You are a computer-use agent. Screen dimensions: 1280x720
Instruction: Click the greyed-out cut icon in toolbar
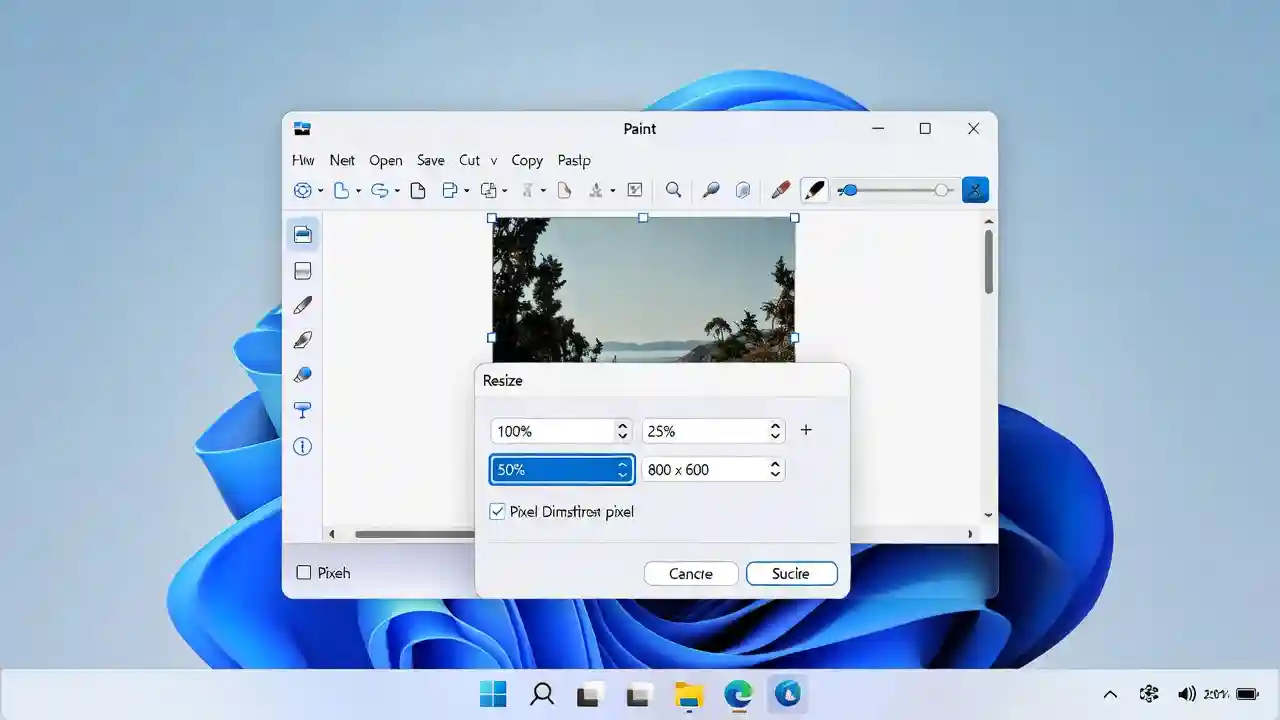pos(527,190)
